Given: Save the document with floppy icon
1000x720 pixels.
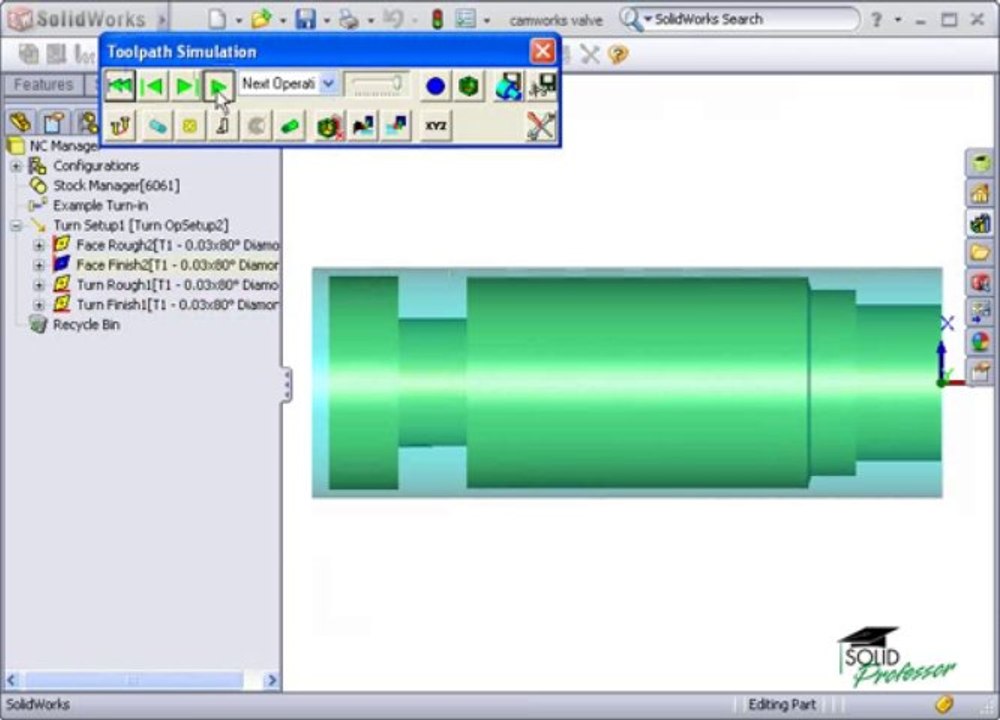Looking at the screenshot, I should tap(305, 19).
